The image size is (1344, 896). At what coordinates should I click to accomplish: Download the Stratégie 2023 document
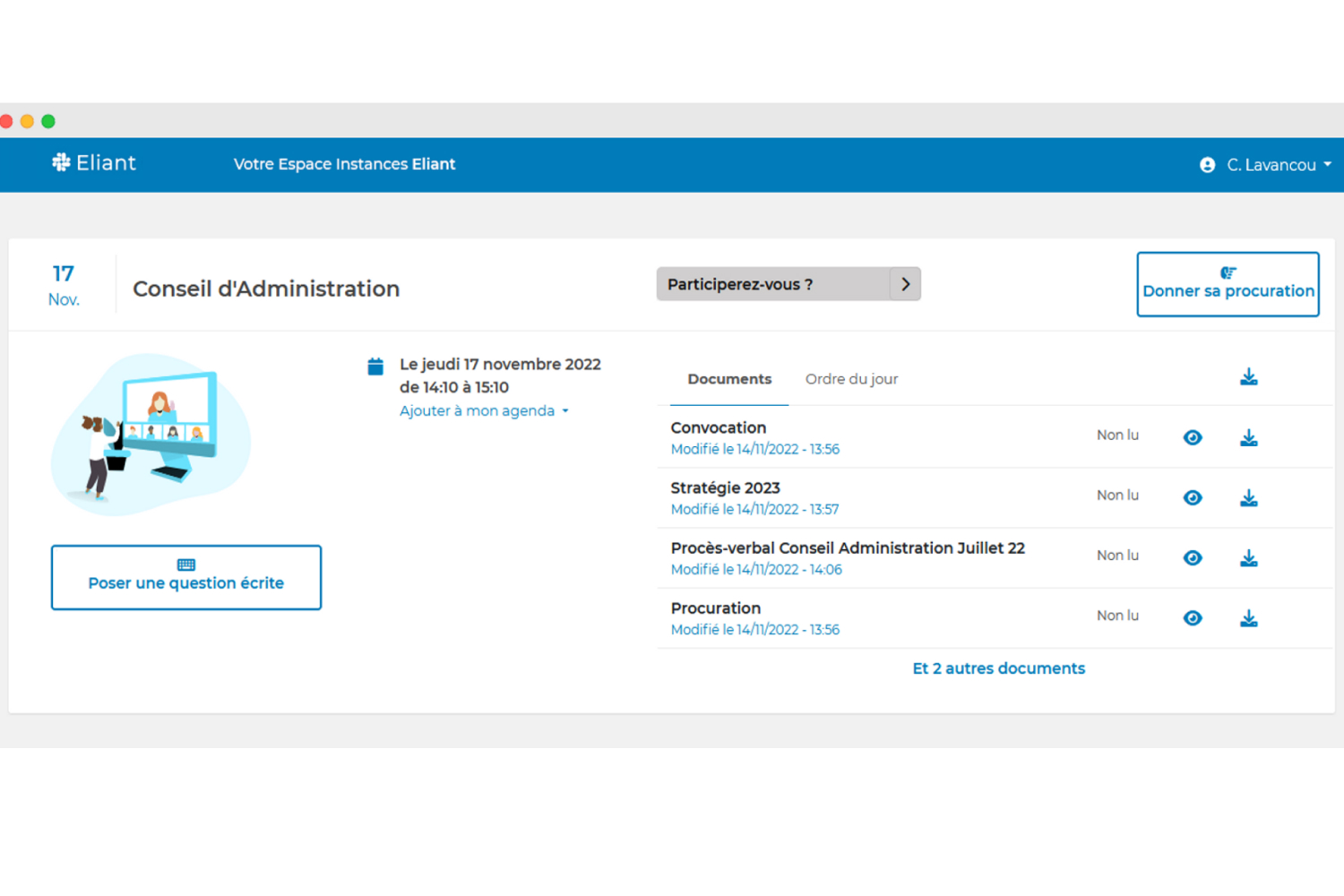[x=1248, y=498]
